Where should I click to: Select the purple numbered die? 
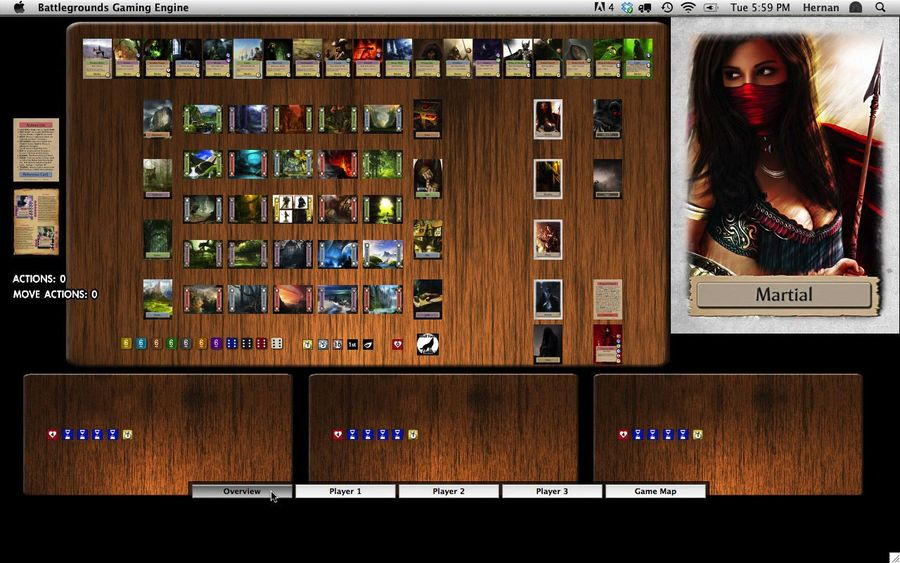216,344
